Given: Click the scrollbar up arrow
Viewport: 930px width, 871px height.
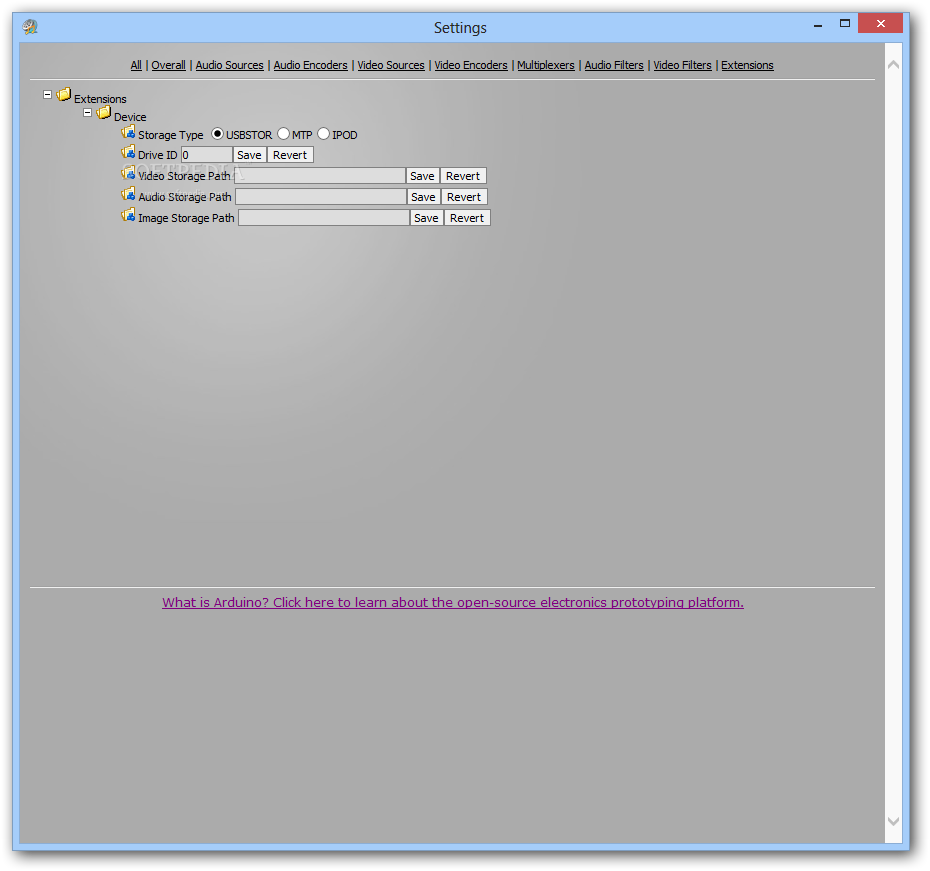Looking at the screenshot, I should pos(893,65).
